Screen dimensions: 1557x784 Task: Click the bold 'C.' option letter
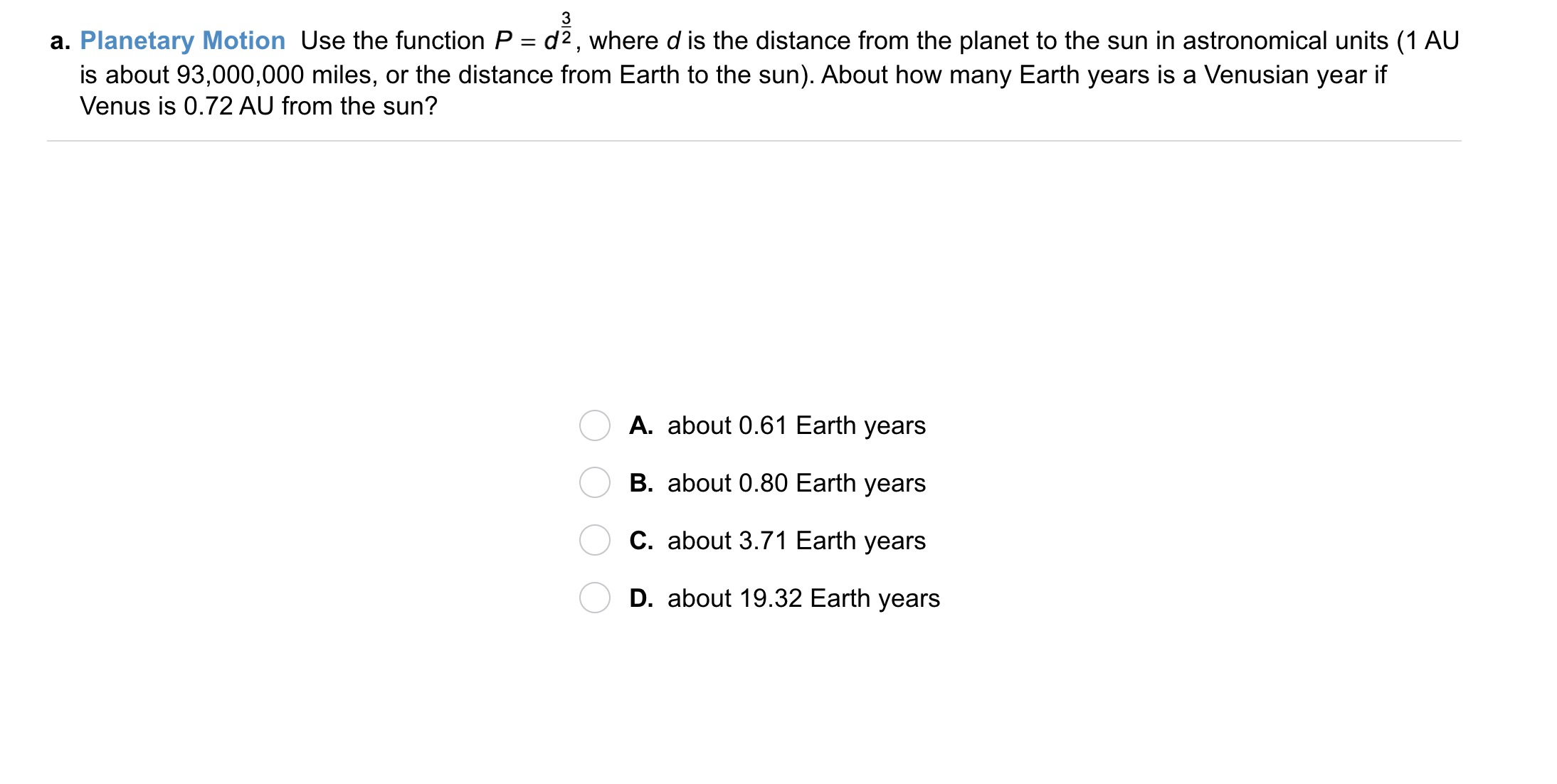[x=640, y=541]
